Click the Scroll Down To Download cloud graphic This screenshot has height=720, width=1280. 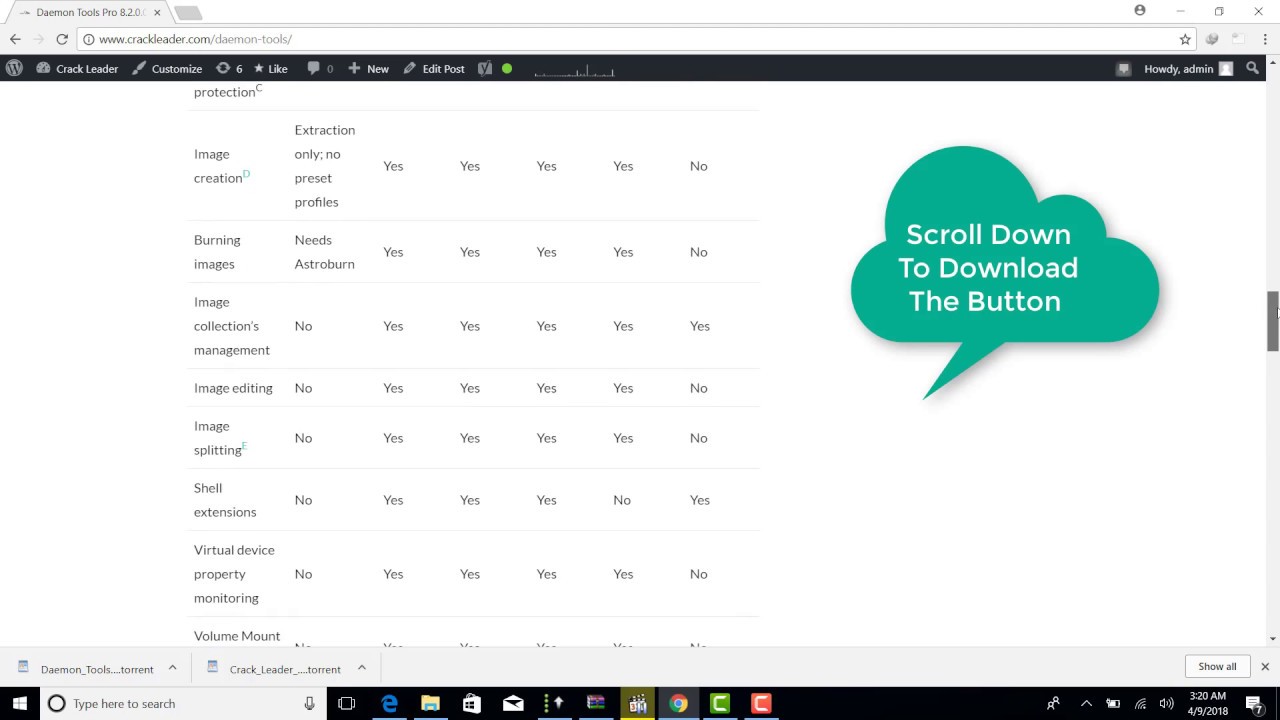1004,272
